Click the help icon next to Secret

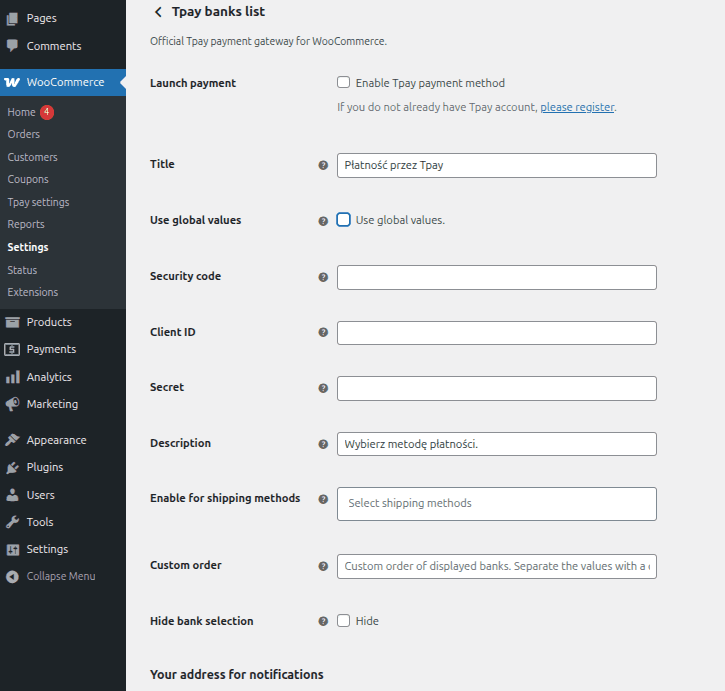point(323,388)
